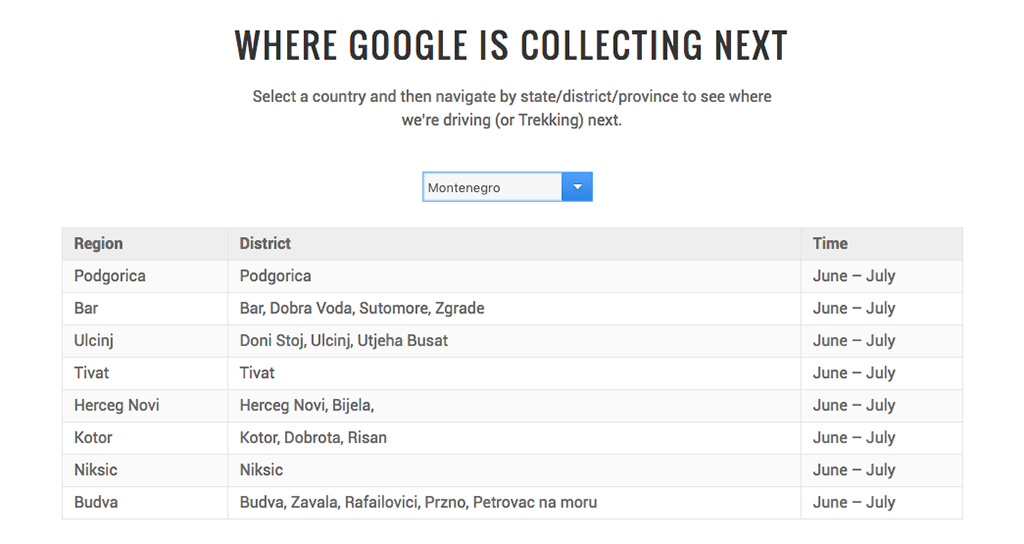The width and height of the screenshot is (1024, 544).
Task: Select the Tivat region cell
Action: [145, 373]
